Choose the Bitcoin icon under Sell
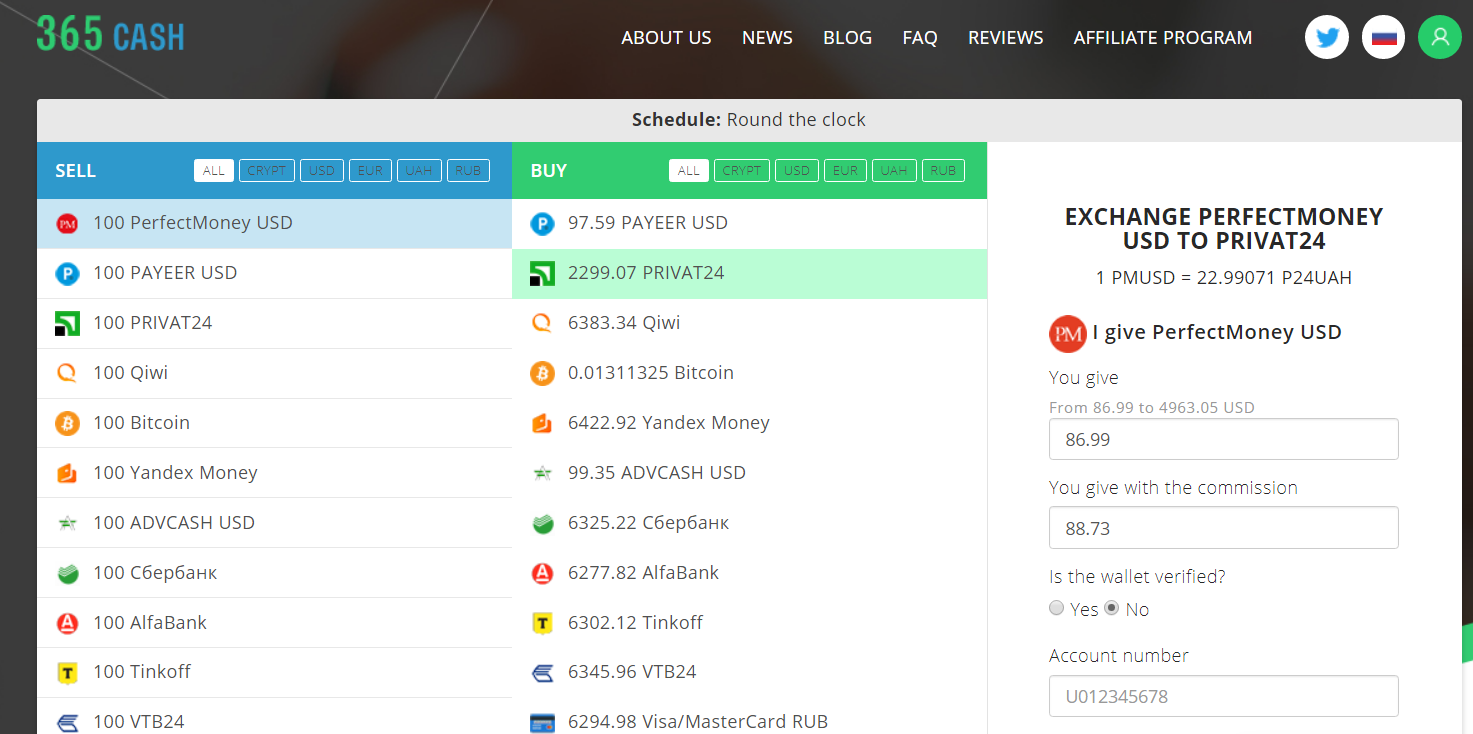This screenshot has height=734, width=1473. point(67,423)
